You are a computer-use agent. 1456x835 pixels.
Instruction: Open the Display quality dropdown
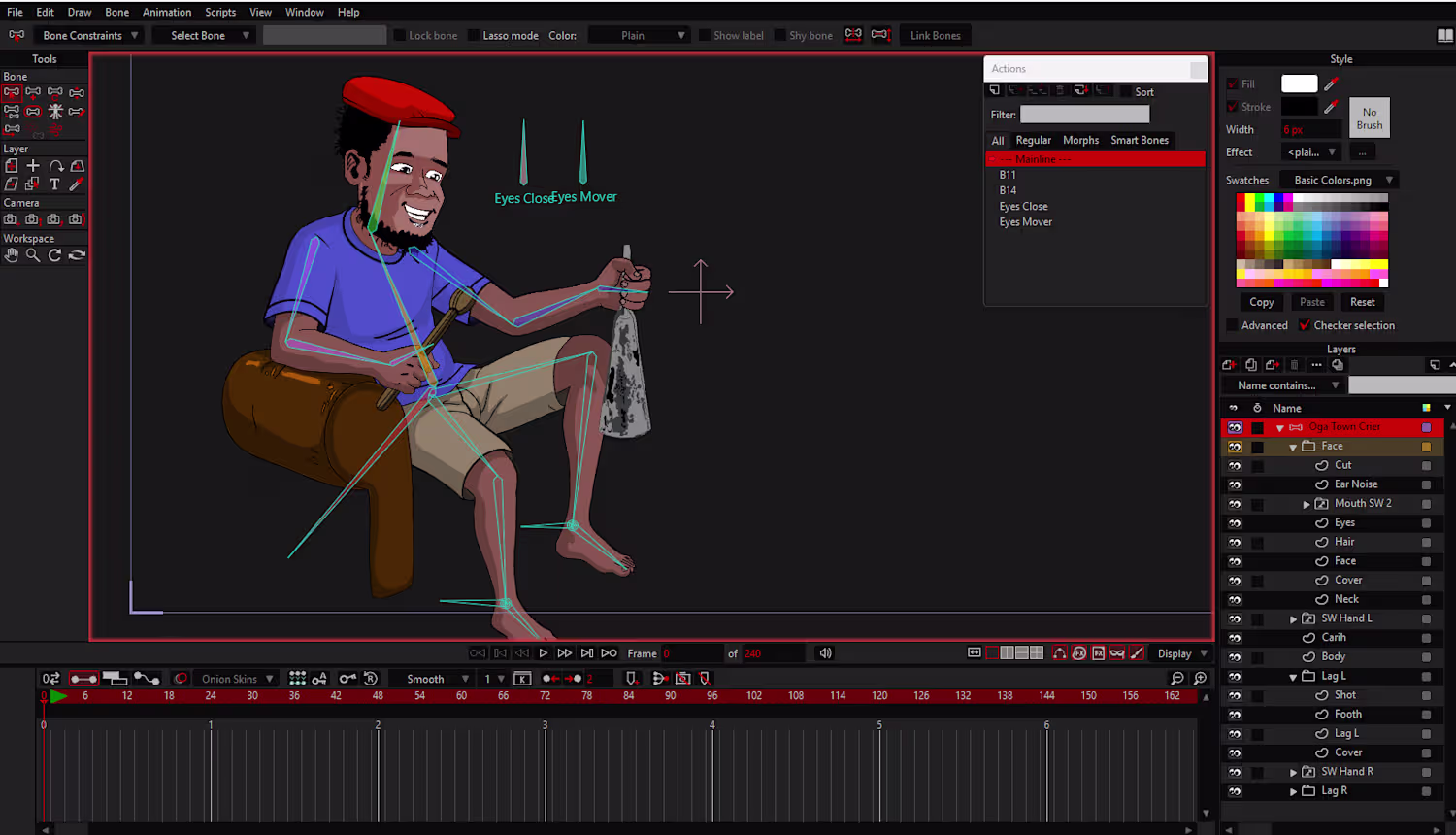1181,653
